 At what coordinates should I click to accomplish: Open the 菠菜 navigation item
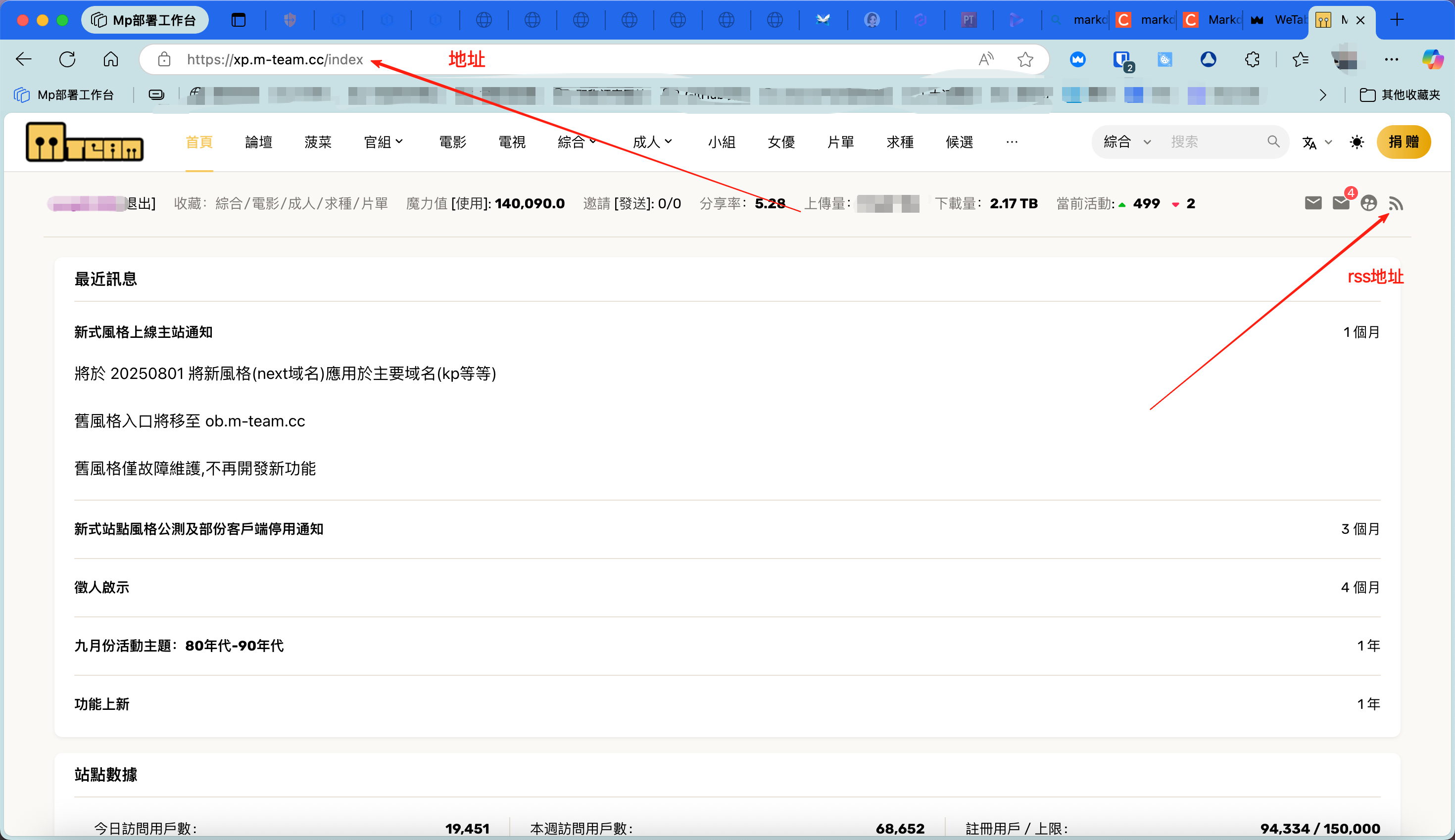pyautogui.click(x=318, y=142)
